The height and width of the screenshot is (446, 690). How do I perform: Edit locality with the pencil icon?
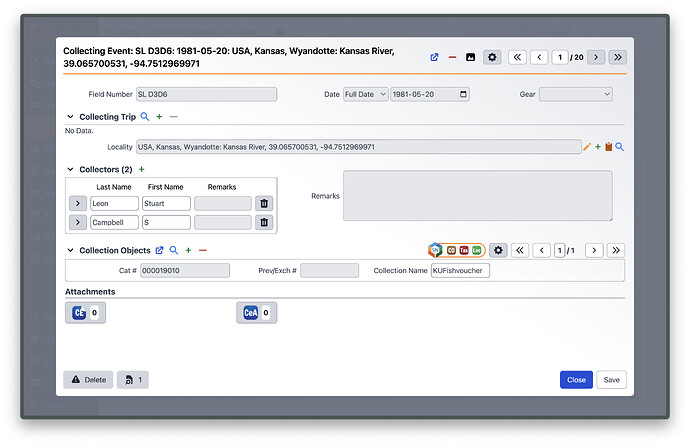pyautogui.click(x=587, y=147)
